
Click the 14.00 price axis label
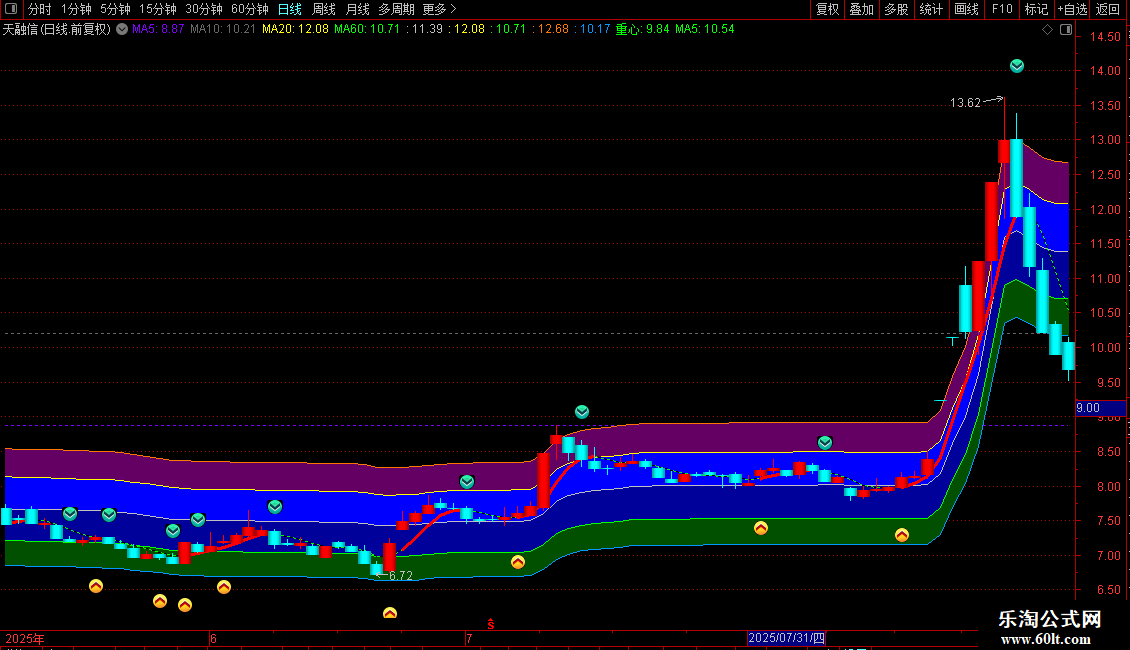click(x=1105, y=71)
